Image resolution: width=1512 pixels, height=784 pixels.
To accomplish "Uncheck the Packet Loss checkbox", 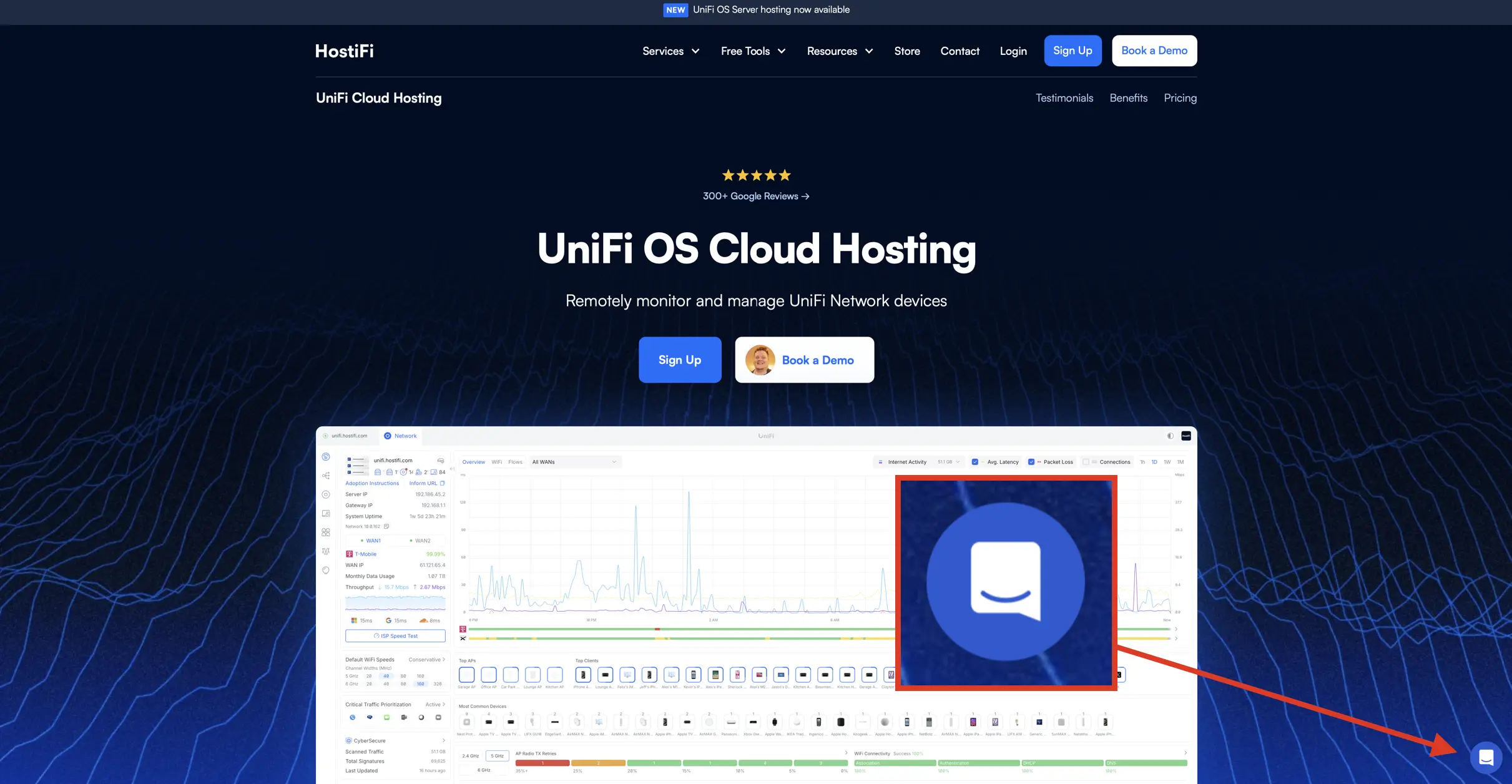I will click(x=1031, y=462).
